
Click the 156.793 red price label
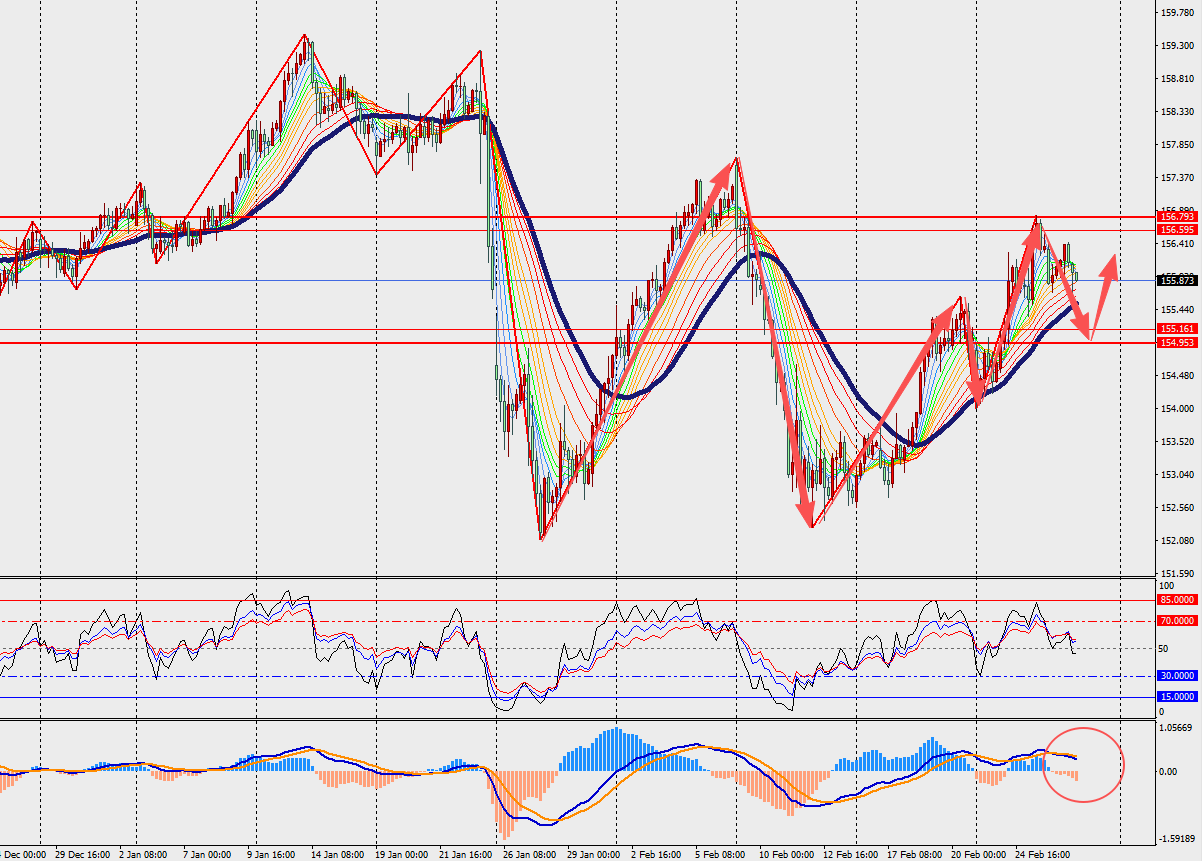coord(1177,216)
